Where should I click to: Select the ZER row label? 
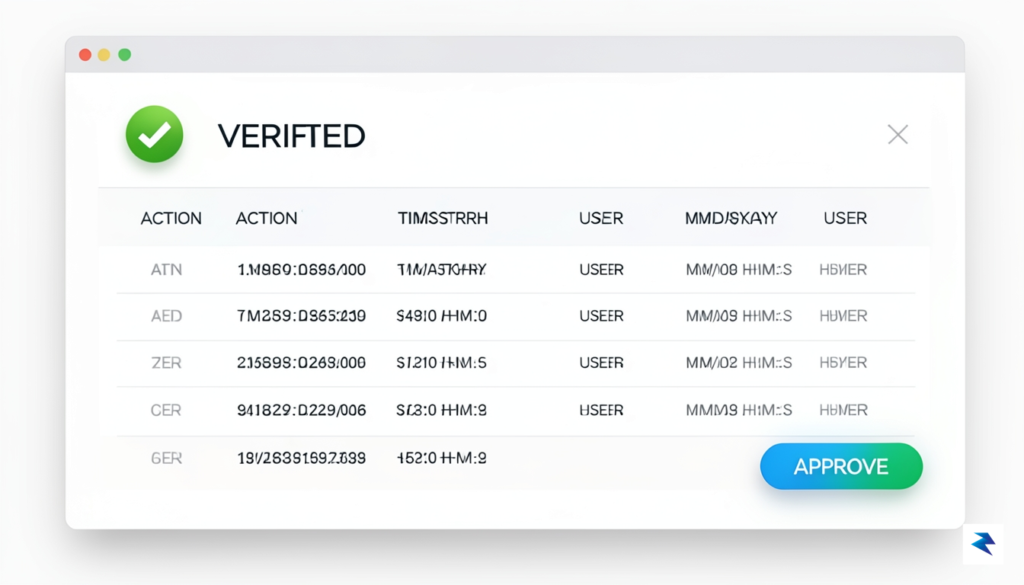click(x=167, y=363)
